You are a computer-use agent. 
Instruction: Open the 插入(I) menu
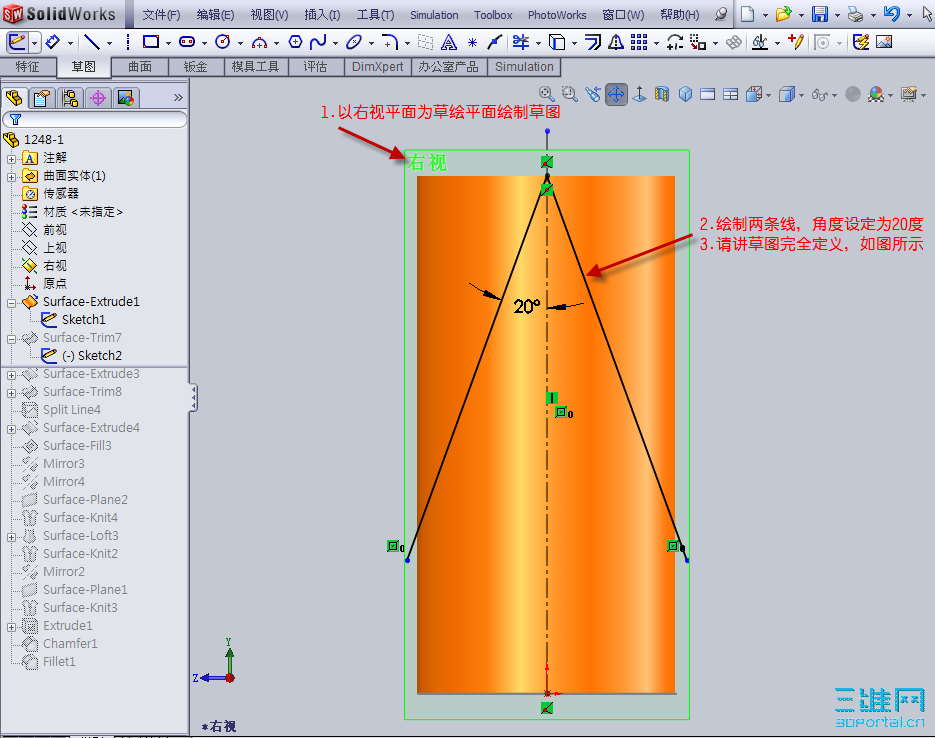point(322,15)
